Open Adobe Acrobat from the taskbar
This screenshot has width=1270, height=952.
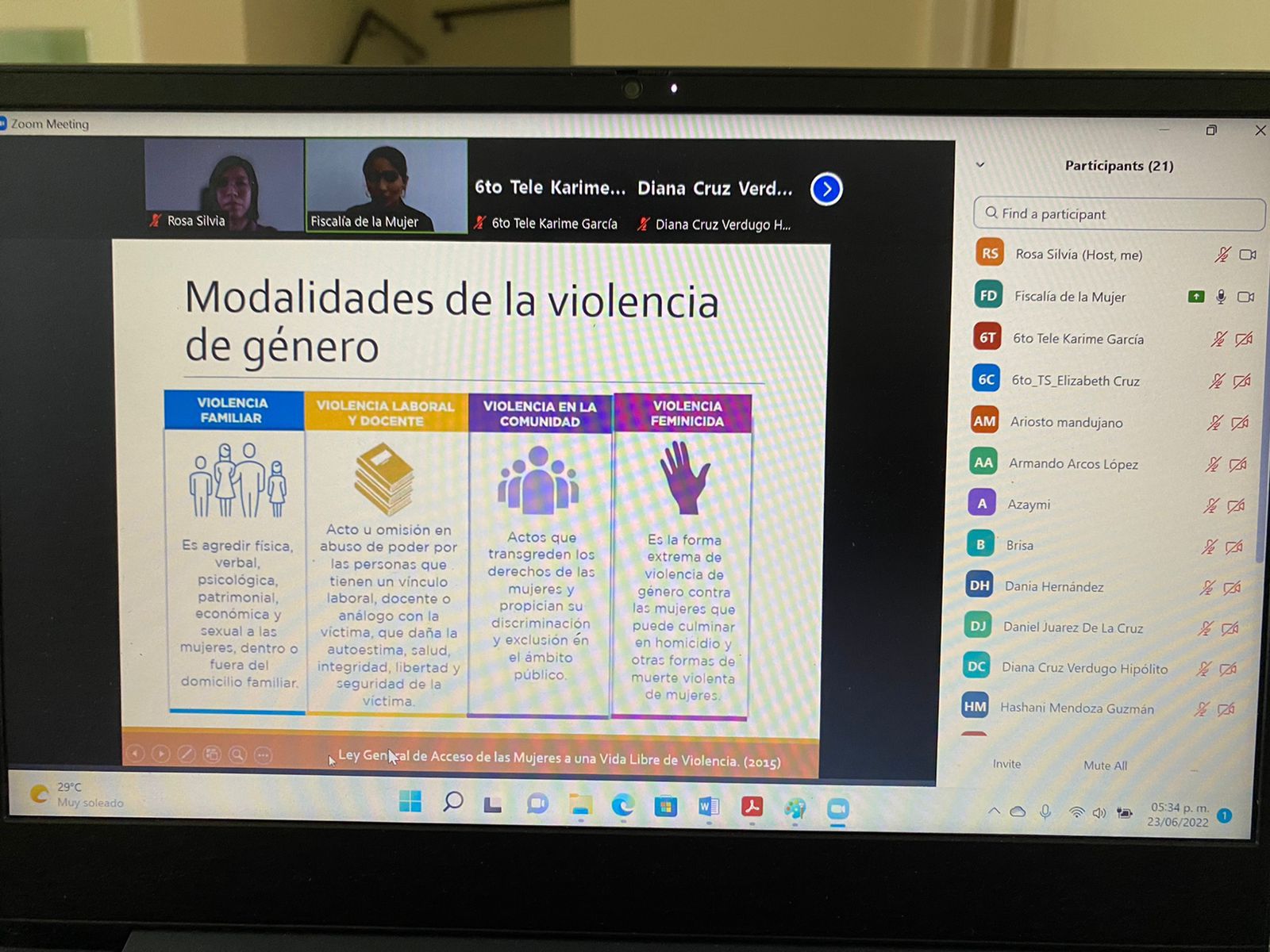pos(752,807)
